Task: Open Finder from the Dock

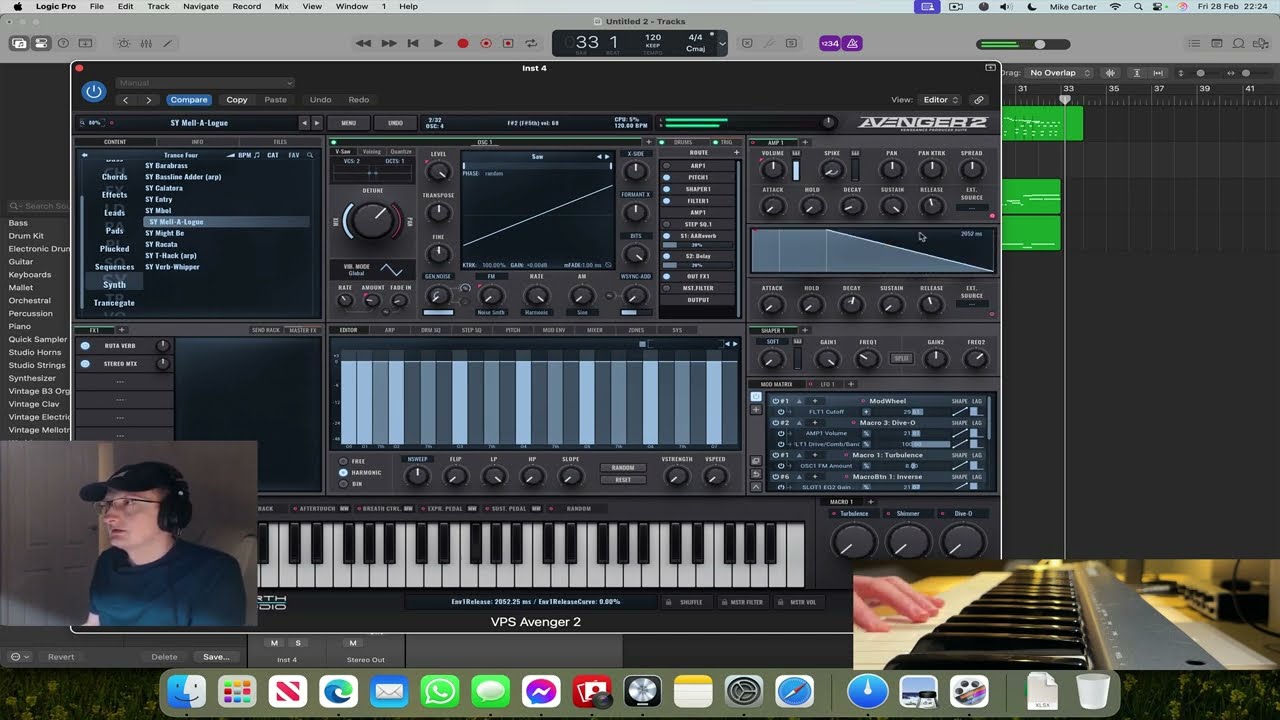Action: click(x=186, y=692)
